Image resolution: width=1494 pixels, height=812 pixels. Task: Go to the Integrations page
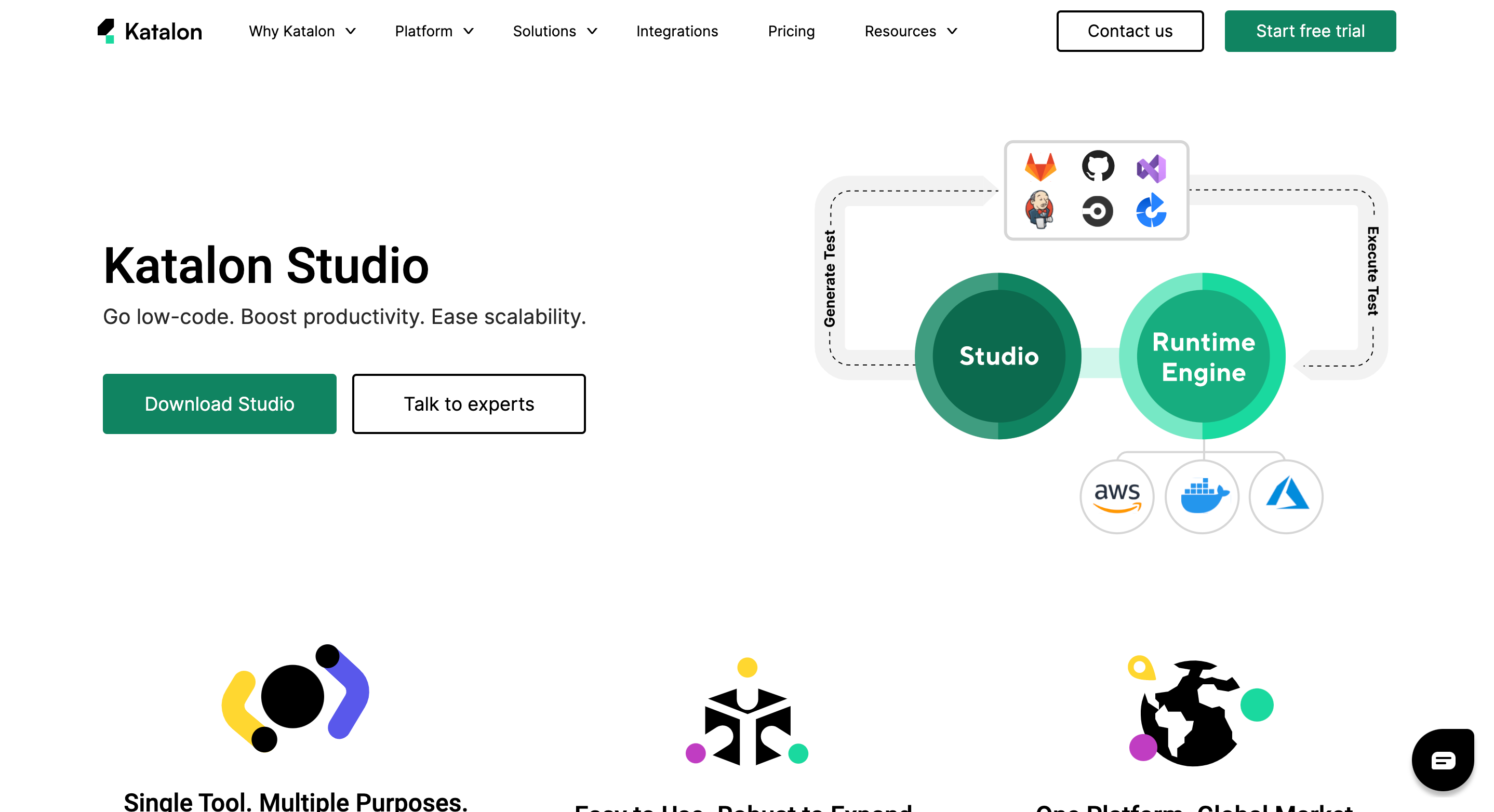coord(677,31)
